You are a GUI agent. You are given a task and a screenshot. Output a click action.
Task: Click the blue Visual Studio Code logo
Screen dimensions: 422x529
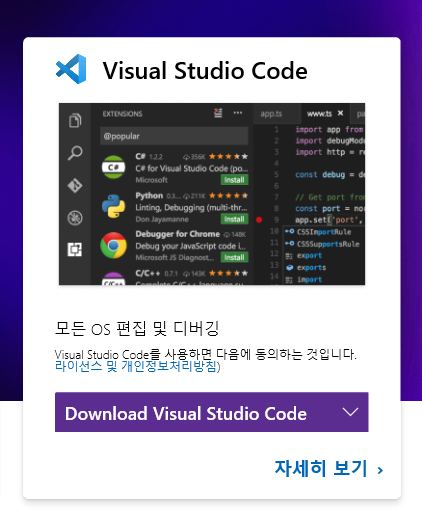[x=71, y=69]
